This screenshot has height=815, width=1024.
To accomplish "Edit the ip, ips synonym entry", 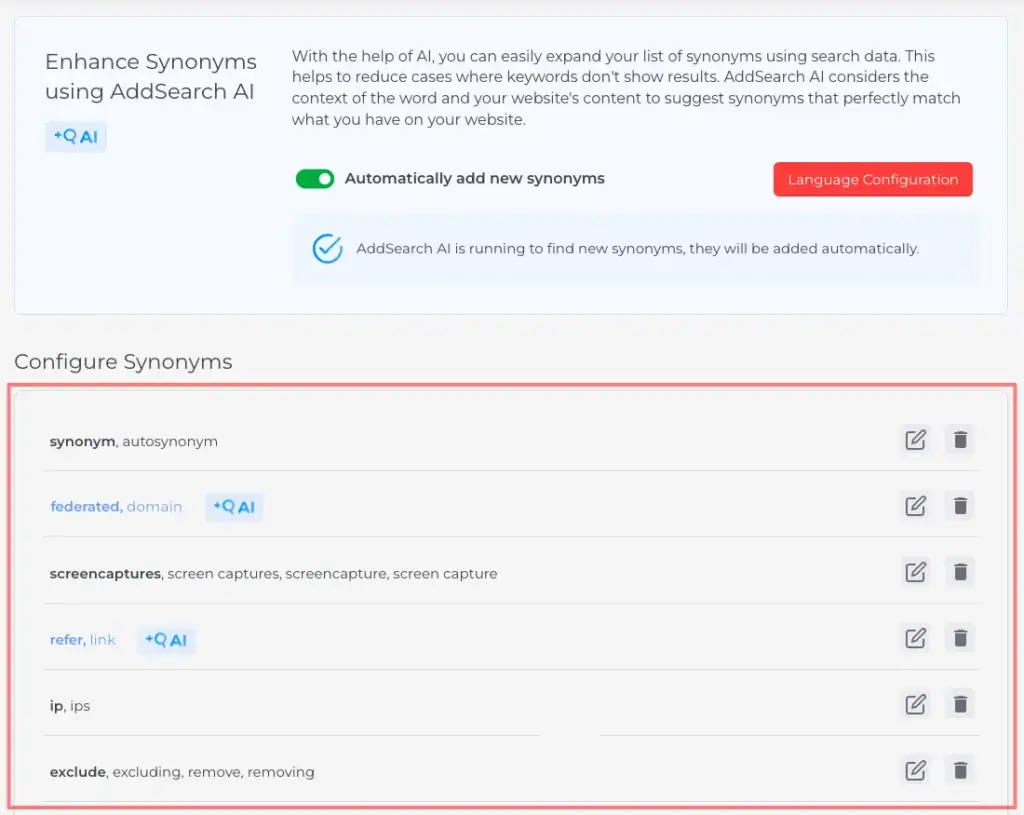I will (915, 704).
